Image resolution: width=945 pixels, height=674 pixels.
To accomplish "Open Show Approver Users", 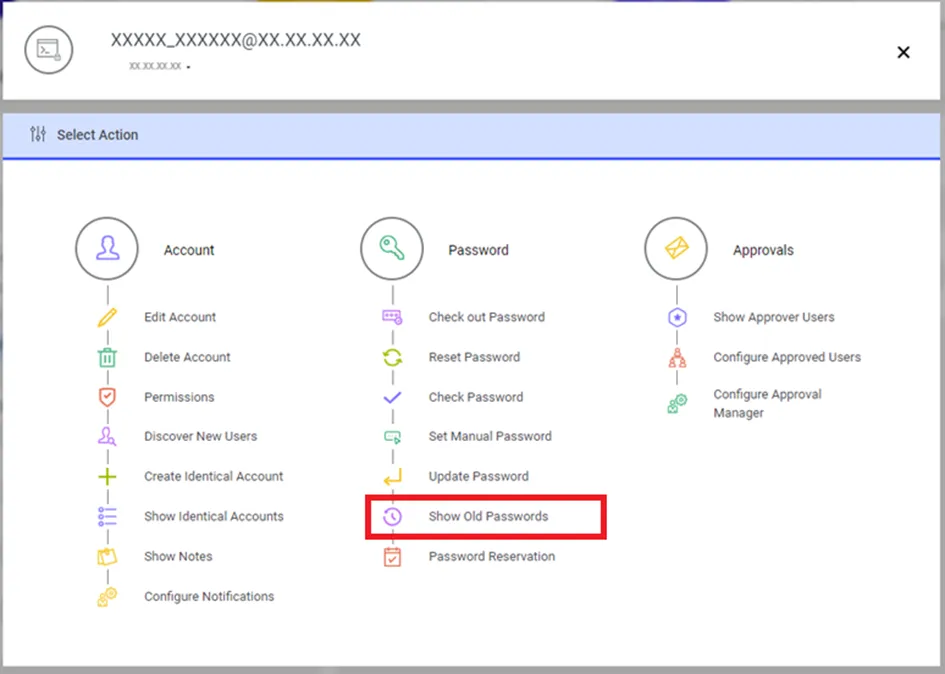I will pyautogui.click(x=774, y=317).
